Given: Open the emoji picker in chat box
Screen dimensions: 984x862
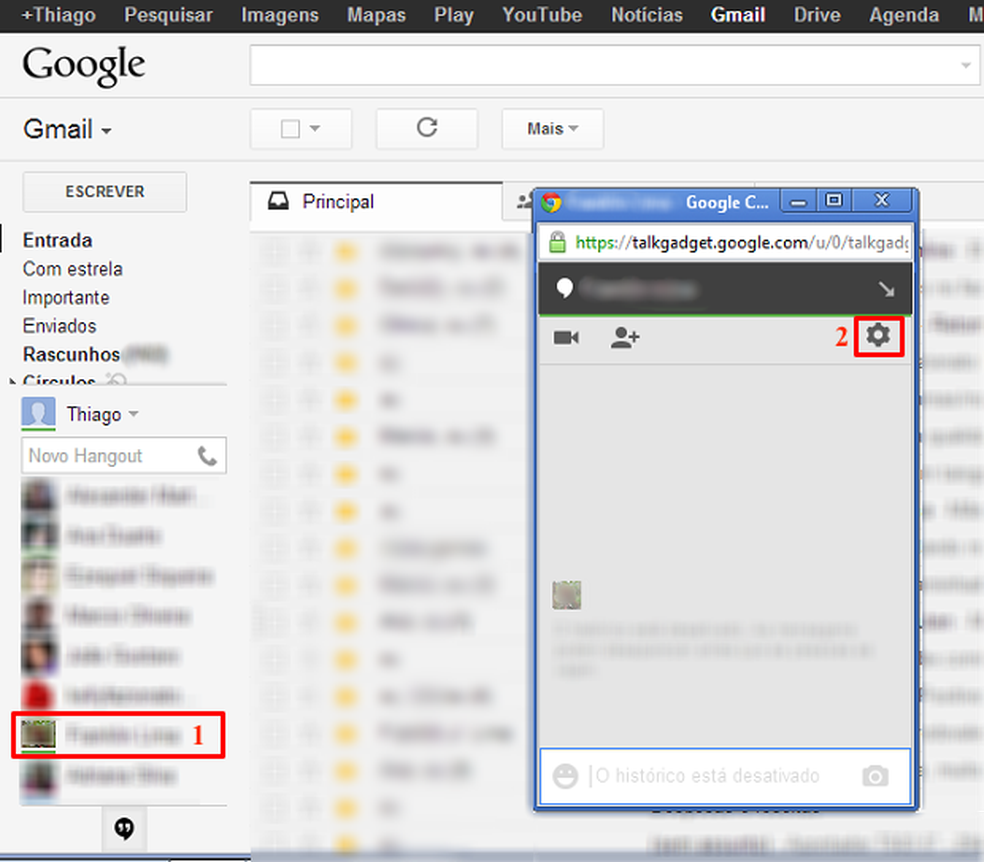Looking at the screenshot, I should [x=565, y=776].
